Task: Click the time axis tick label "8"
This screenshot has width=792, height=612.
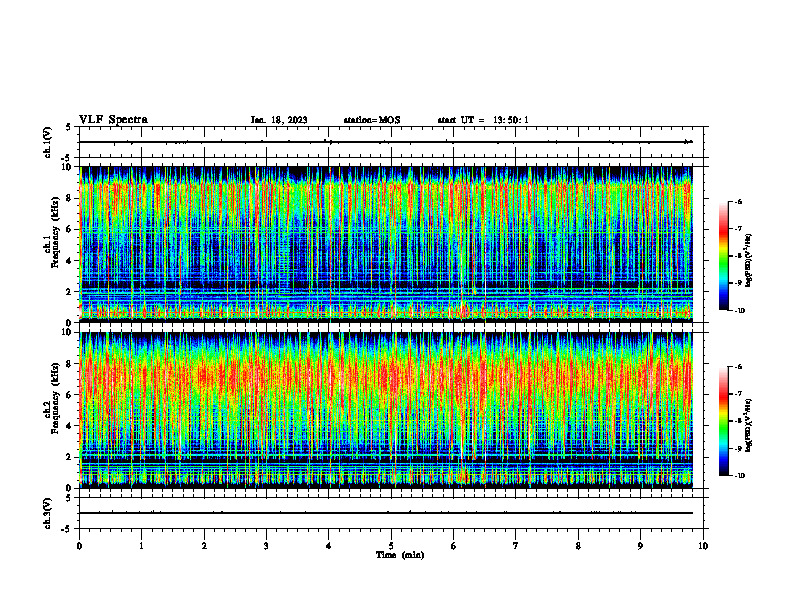Action: click(578, 546)
